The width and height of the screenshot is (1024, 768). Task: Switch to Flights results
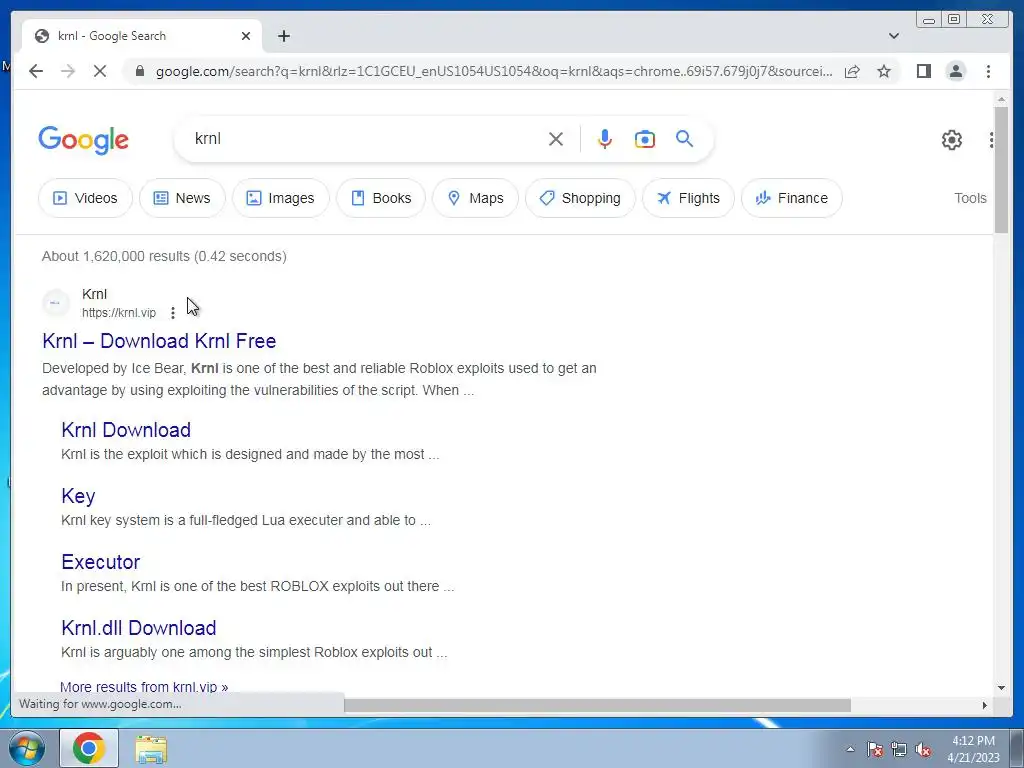(x=688, y=198)
